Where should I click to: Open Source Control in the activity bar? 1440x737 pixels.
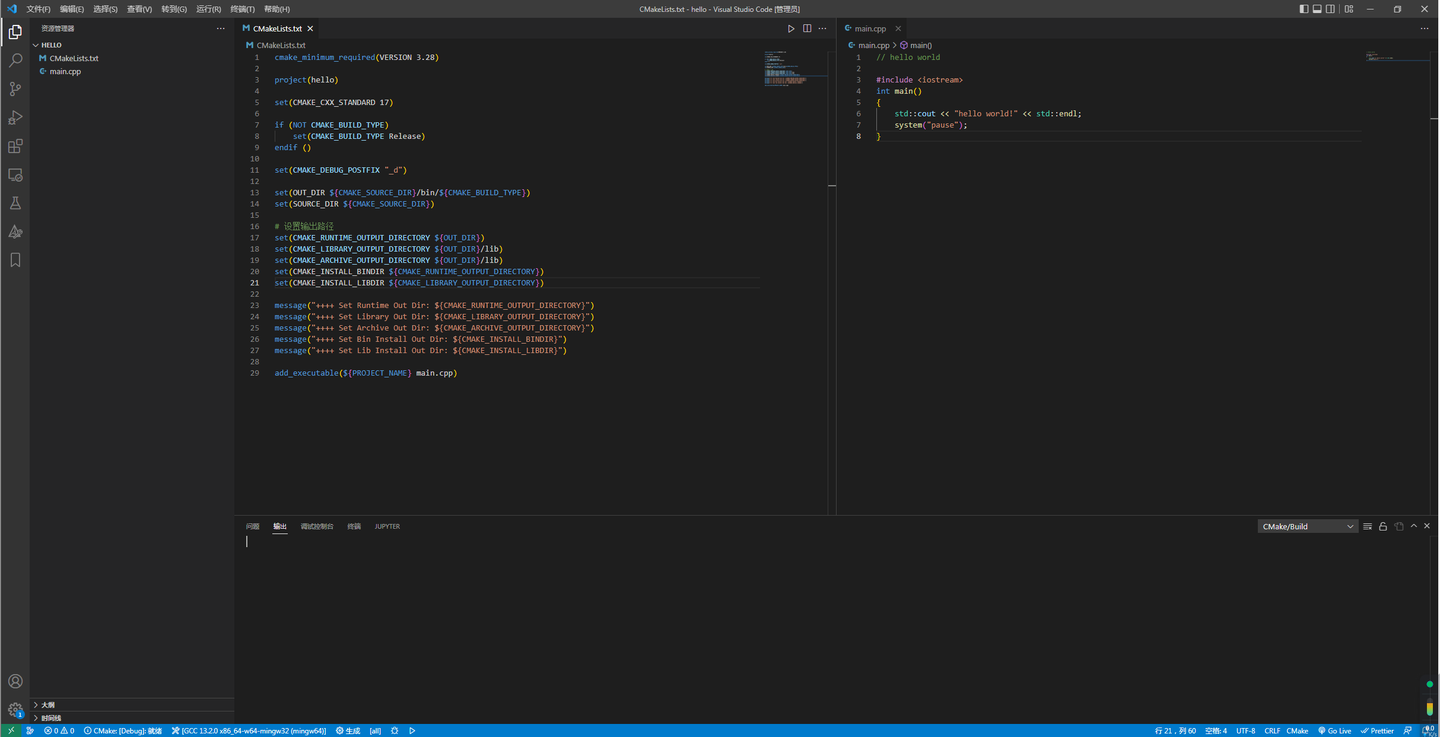(x=15, y=88)
